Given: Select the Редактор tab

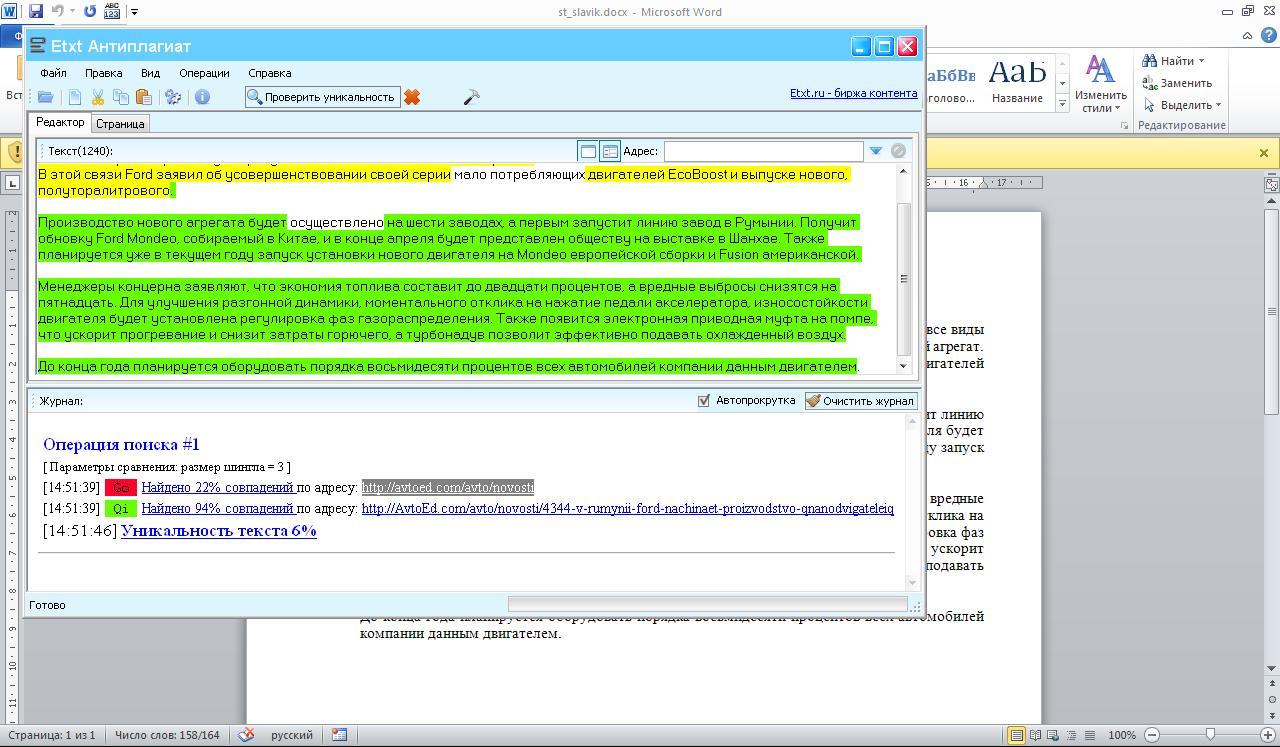Looking at the screenshot, I should point(60,122).
